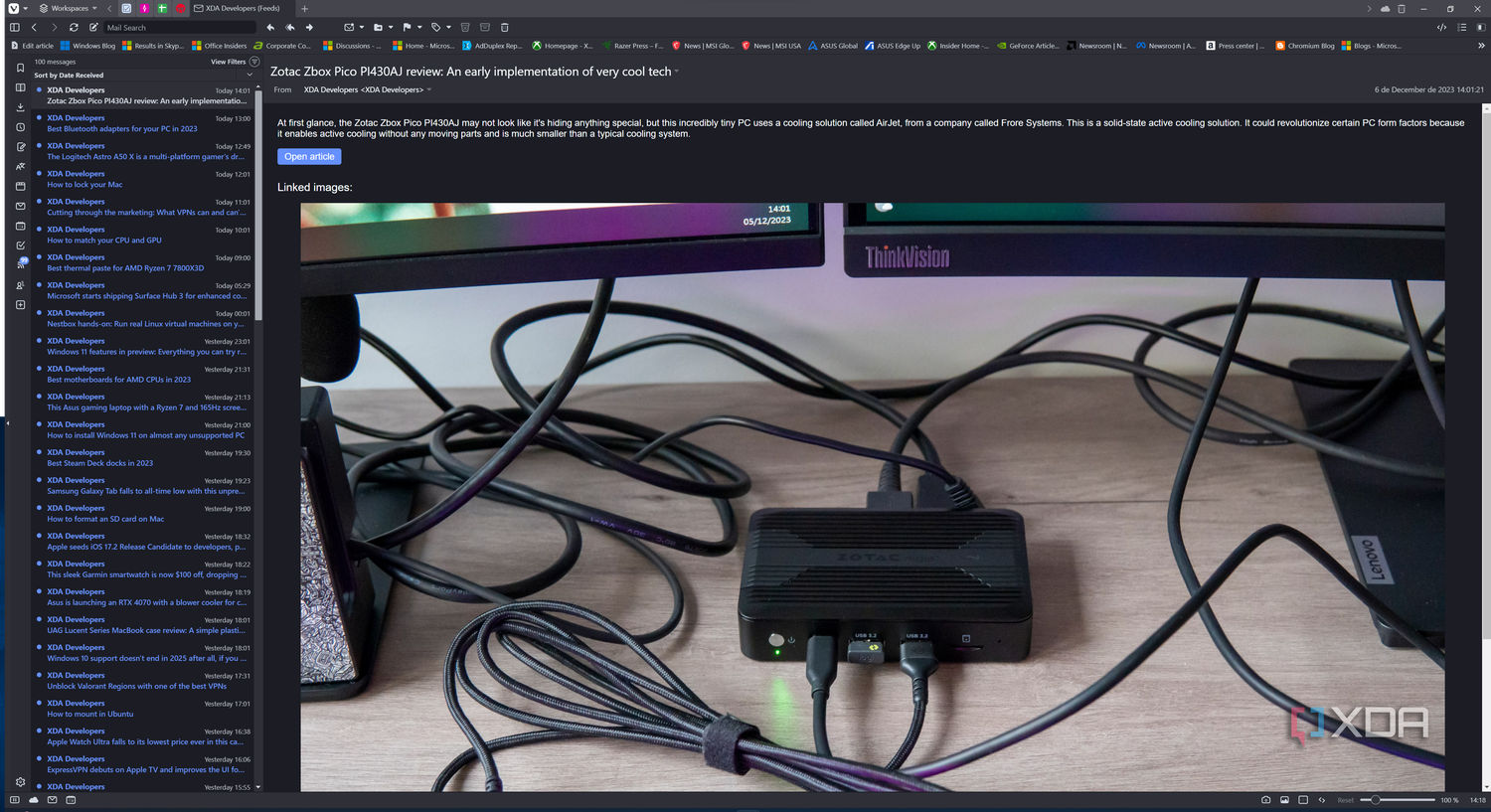Open the mark as read dropdown arrow
The image size is (1491, 812).
362,28
